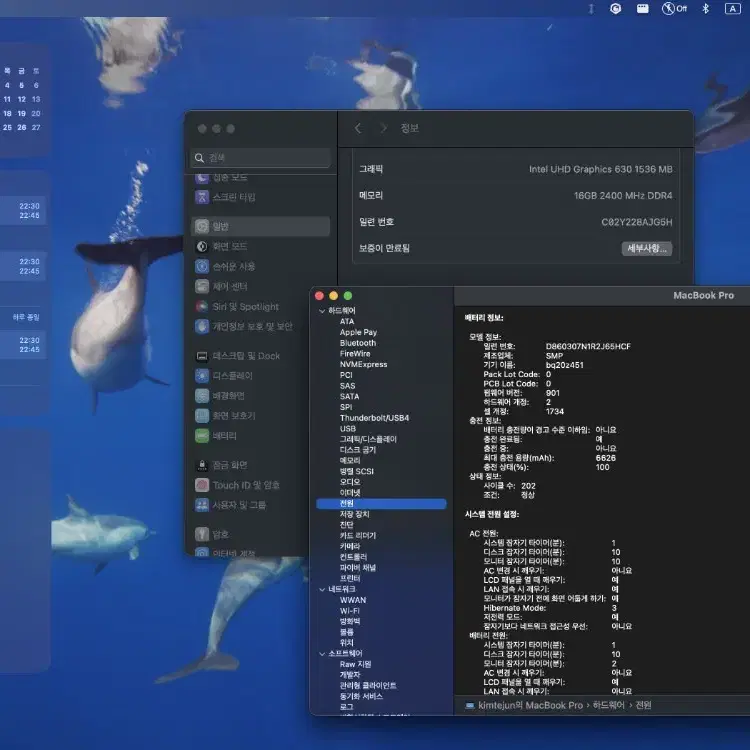The width and height of the screenshot is (750, 750).
Task: Click 전원 in the path bar
Action: pos(643,706)
